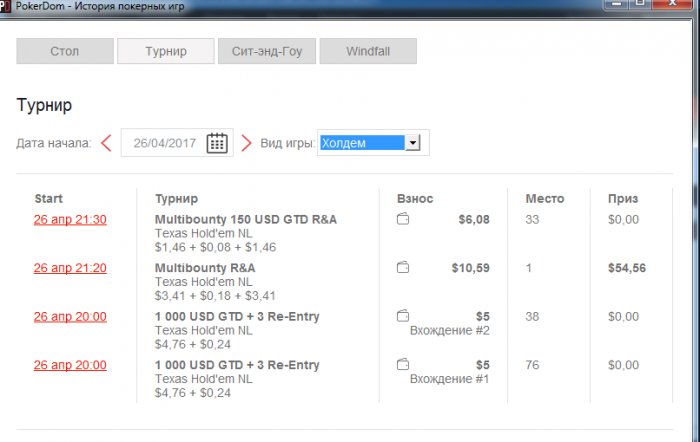Viewport: 700px width, 442px height.
Task: Go to previous date with left arrow
Action: click(106, 143)
